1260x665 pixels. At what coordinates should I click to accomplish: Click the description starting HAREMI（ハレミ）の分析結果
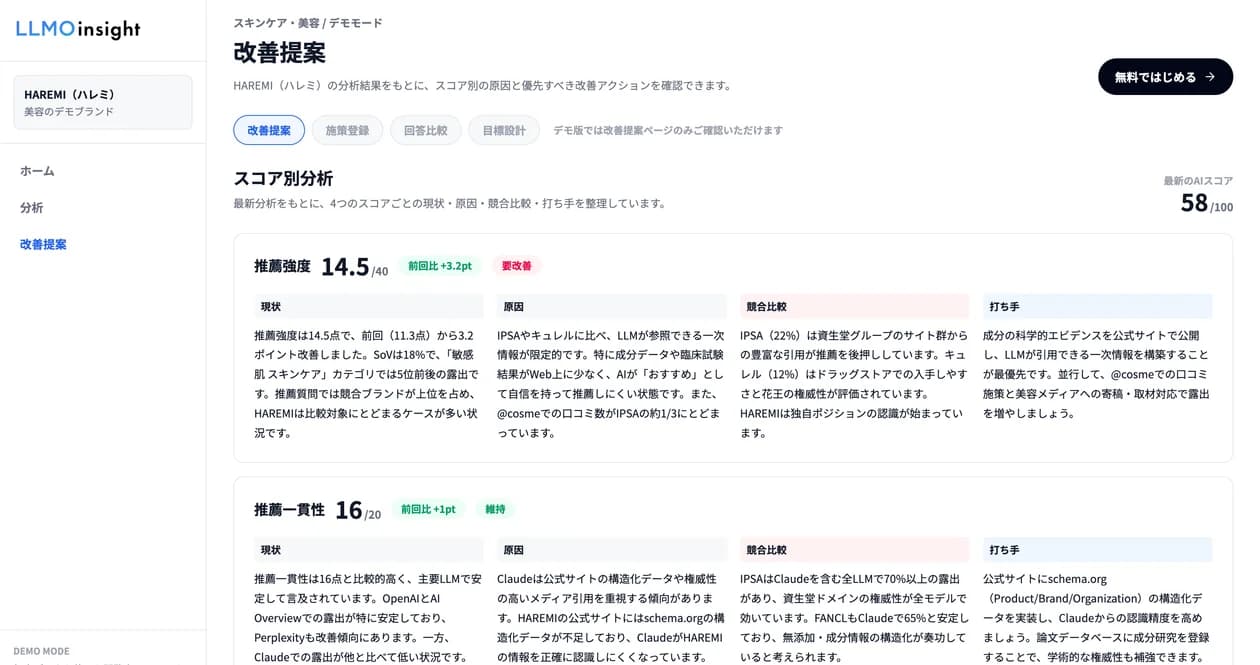483,85
